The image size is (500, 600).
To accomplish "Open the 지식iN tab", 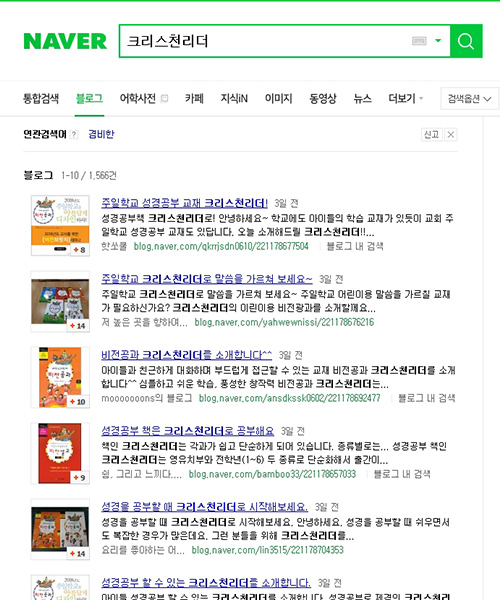I will pyautogui.click(x=234, y=99).
